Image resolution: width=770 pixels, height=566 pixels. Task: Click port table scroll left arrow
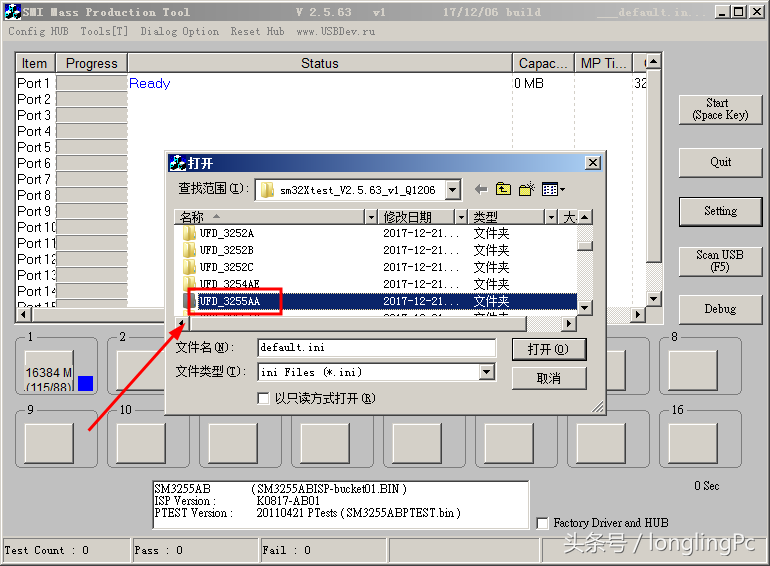click(x=23, y=314)
